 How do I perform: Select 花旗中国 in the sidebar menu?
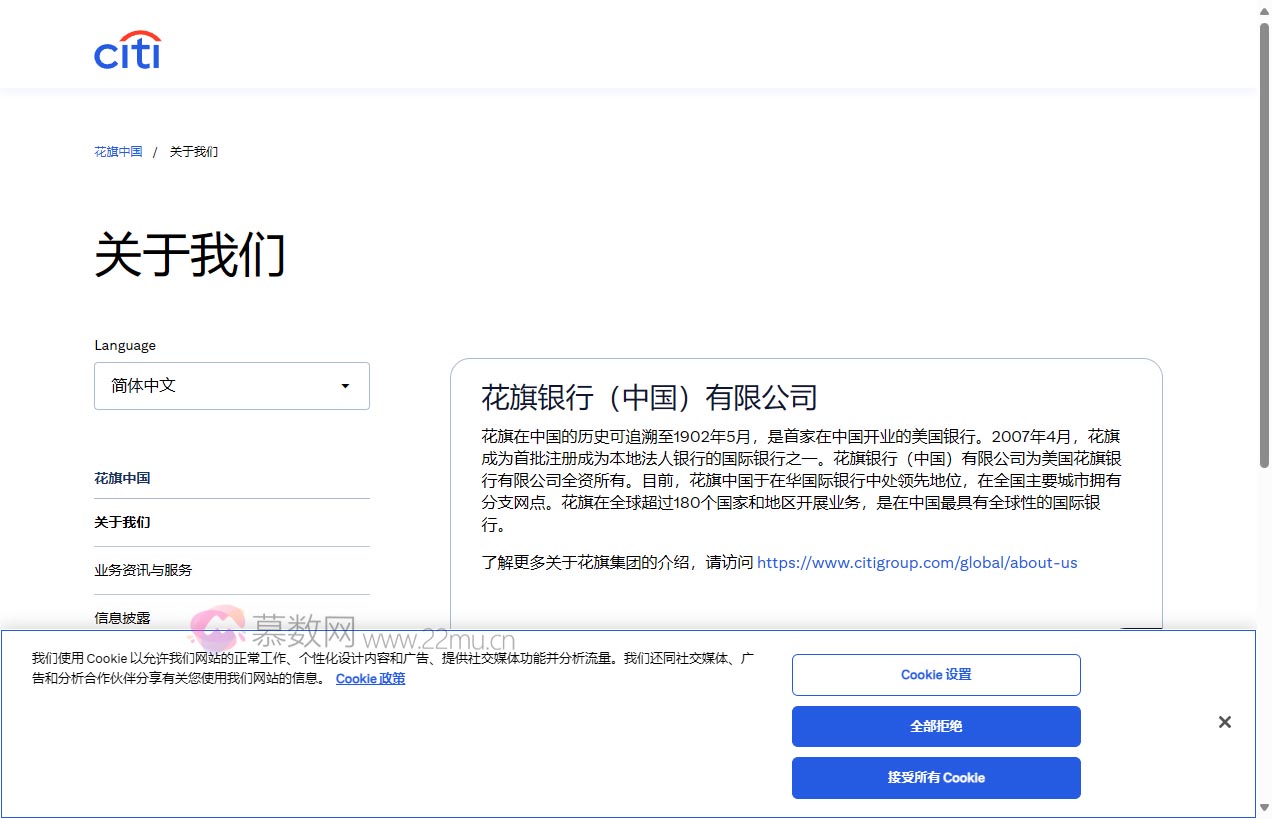click(x=122, y=478)
